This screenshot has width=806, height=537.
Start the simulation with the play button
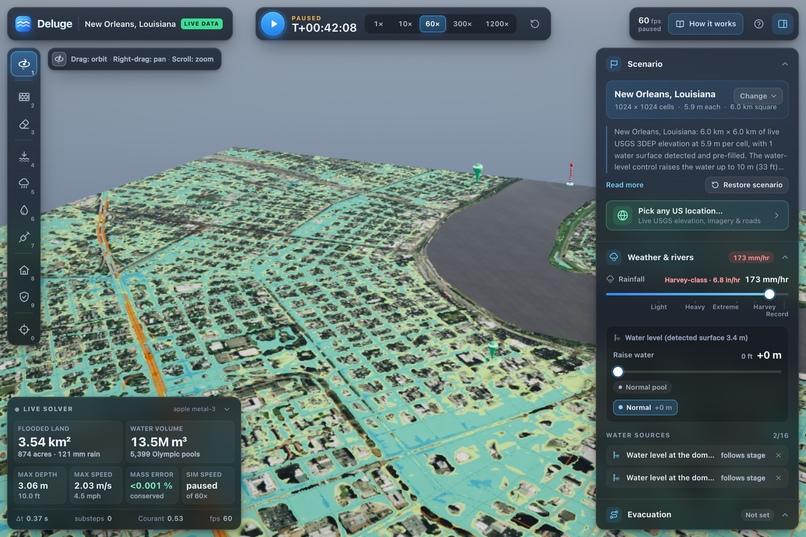[x=273, y=24]
